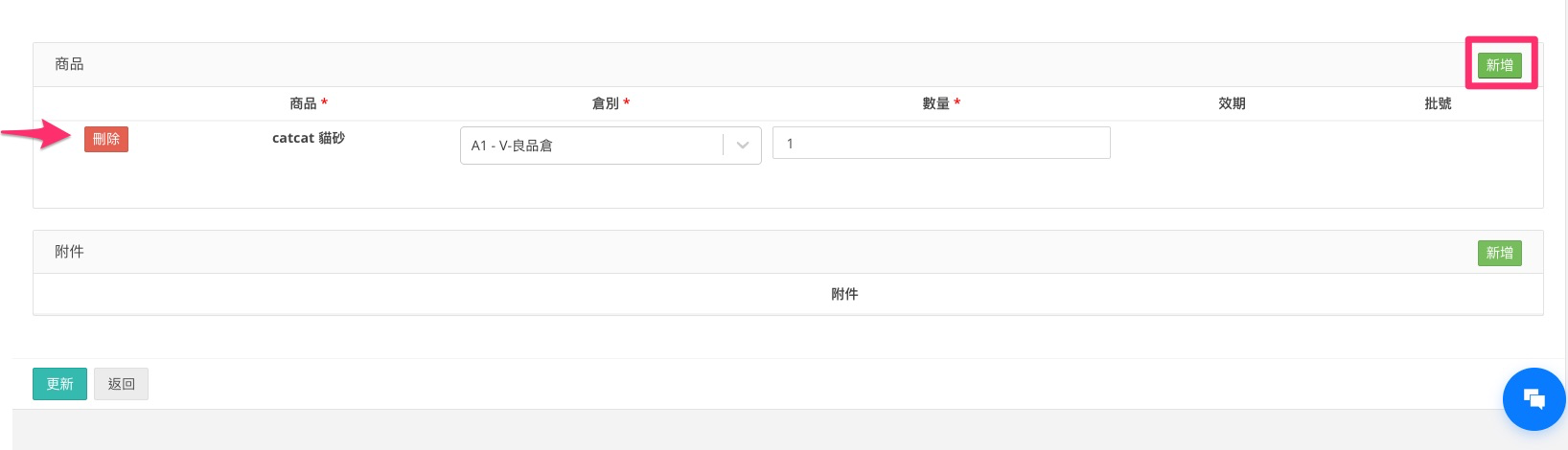Viewport: 1568px width, 450px height.
Task: Click 新增 in the 附件 panel header
Action: click(1499, 253)
